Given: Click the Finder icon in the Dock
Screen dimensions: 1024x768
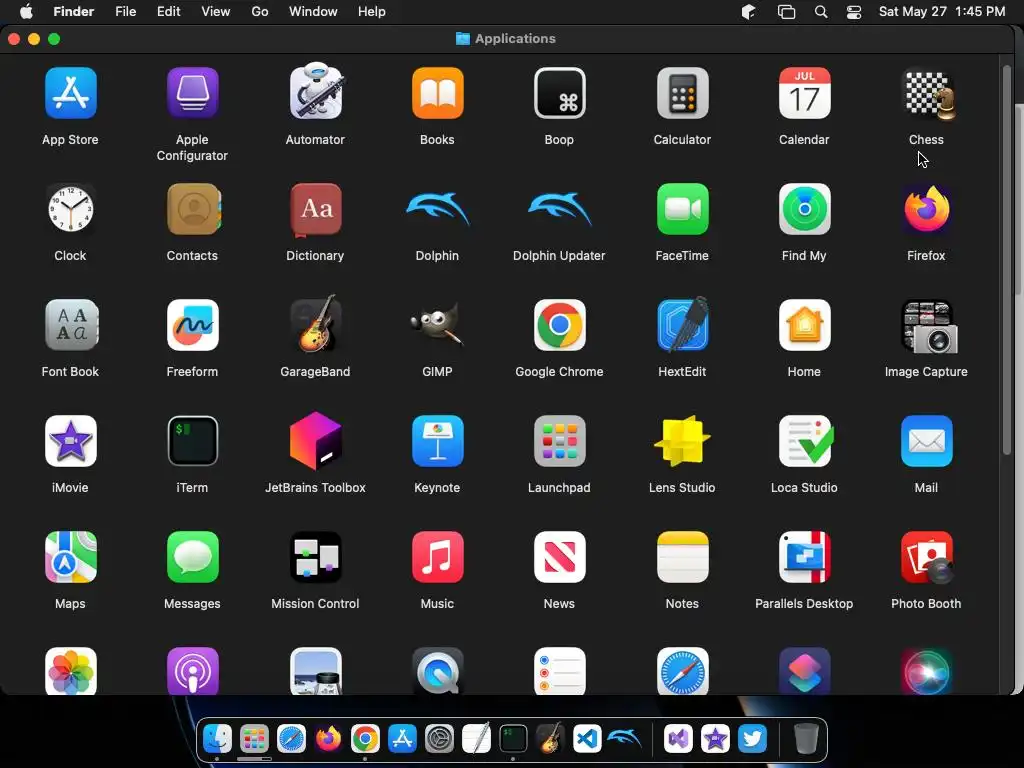Looking at the screenshot, I should pyautogui.click(x=217, y=739).
